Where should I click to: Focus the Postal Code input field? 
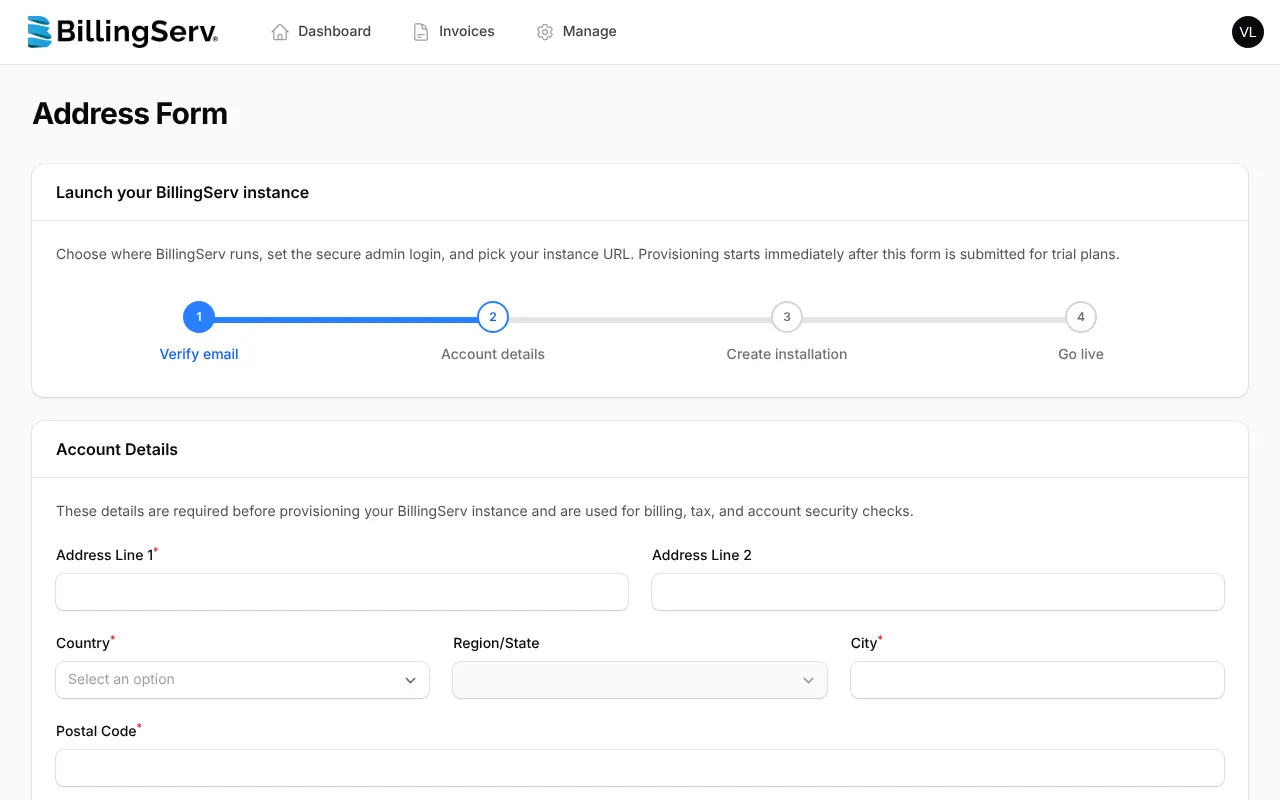[640, 768]
